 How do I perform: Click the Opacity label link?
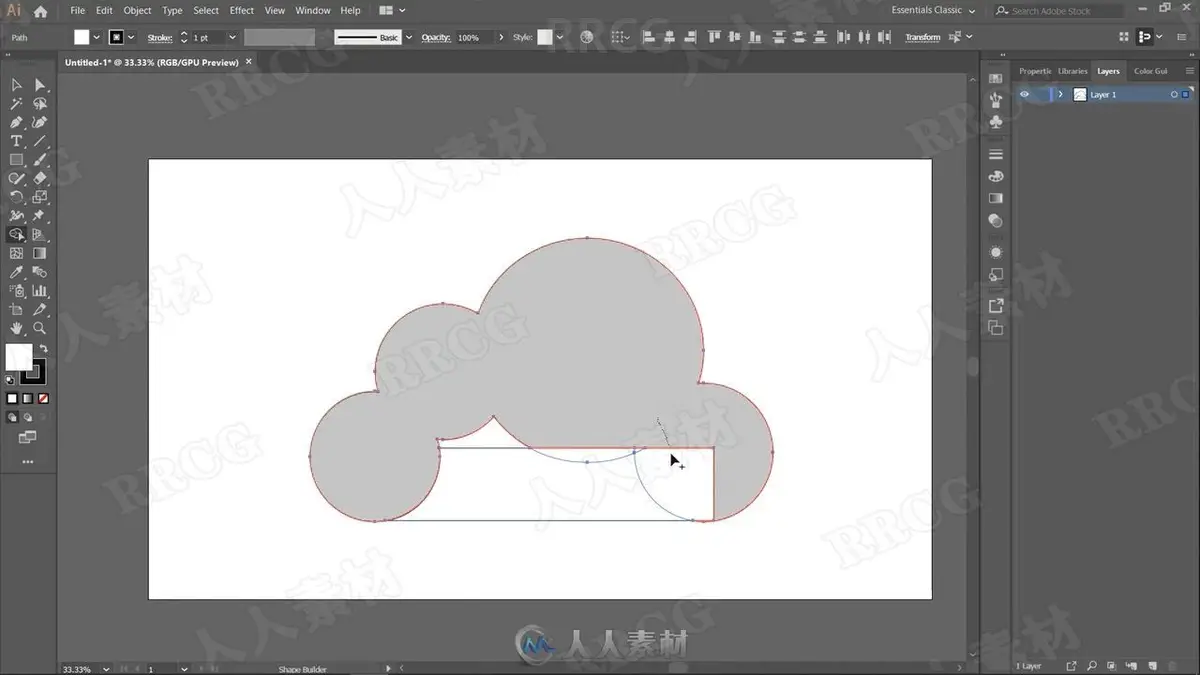pyautogui.click(x=436, y=37)
